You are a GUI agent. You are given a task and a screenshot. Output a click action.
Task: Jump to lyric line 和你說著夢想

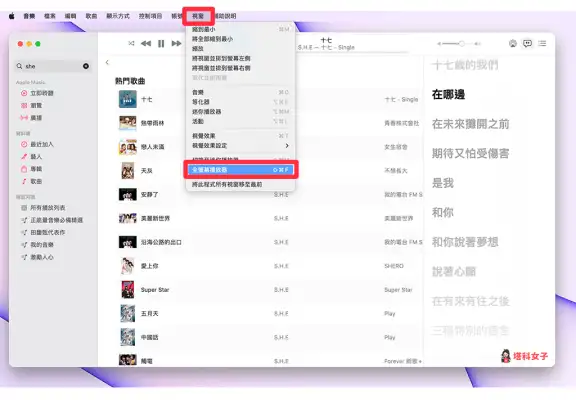pyautogui.click(x=465, y=242)
